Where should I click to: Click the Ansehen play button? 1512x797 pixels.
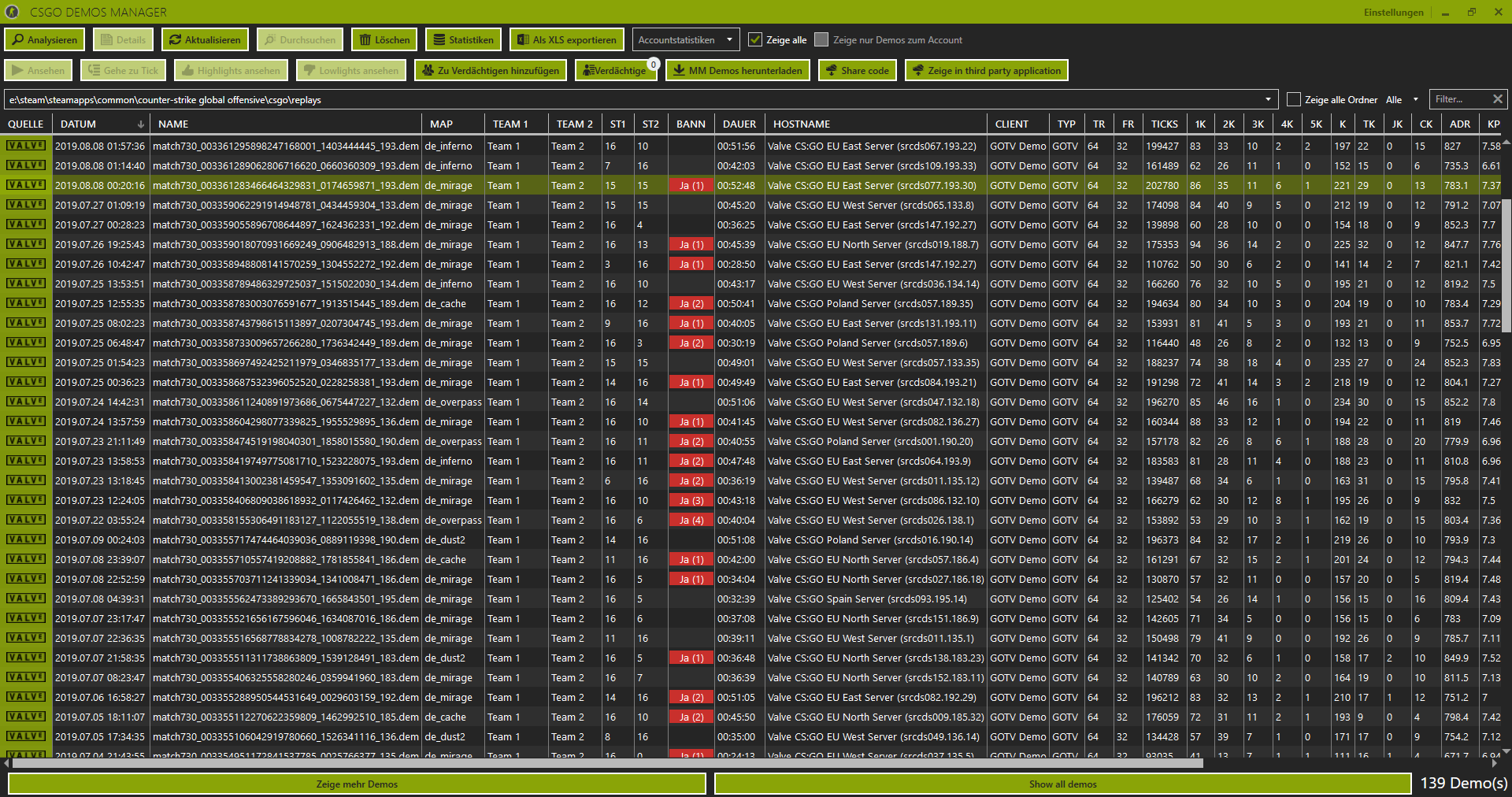coord(38,70)
